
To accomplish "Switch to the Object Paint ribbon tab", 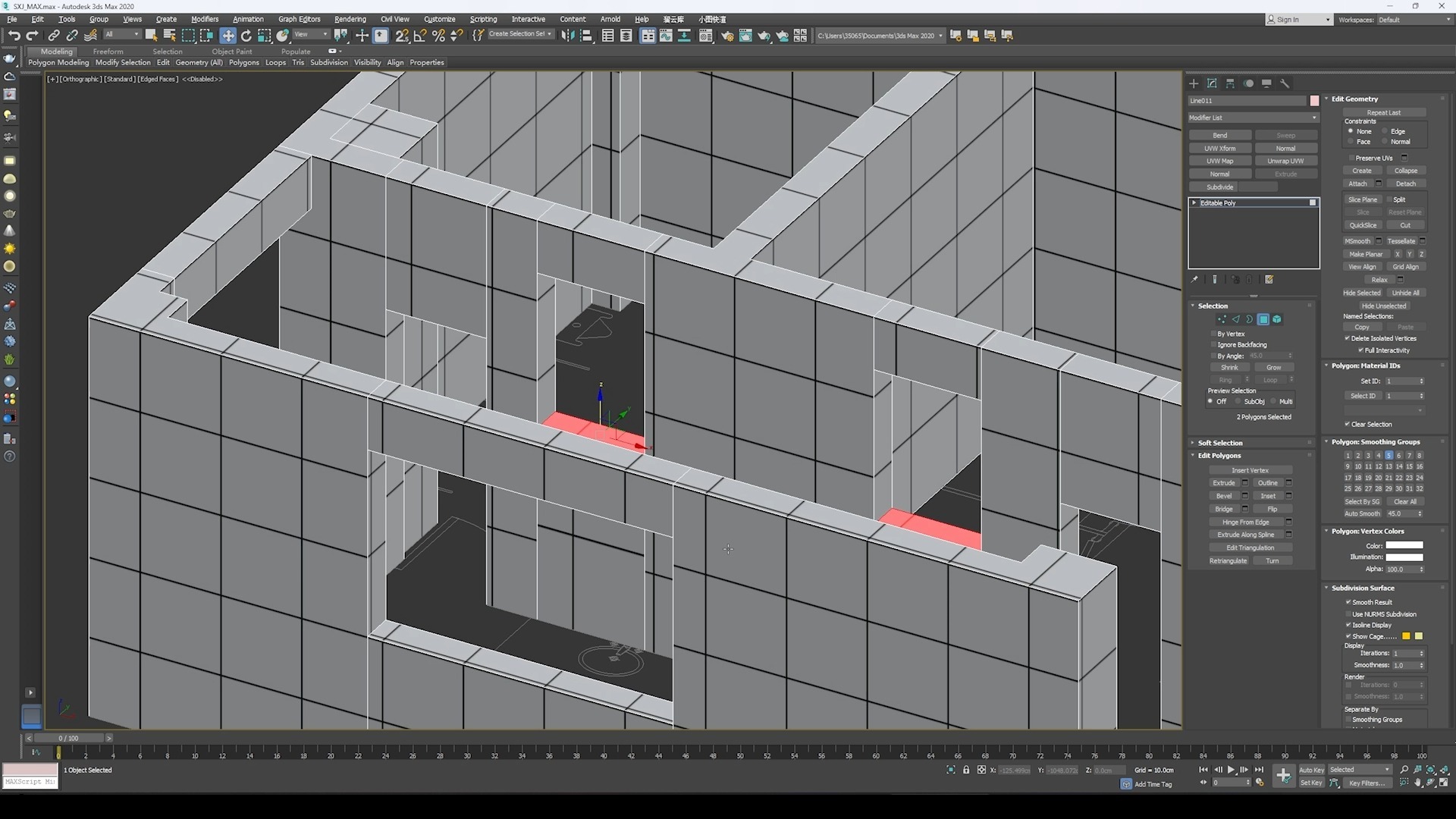I will coord(232,52).
